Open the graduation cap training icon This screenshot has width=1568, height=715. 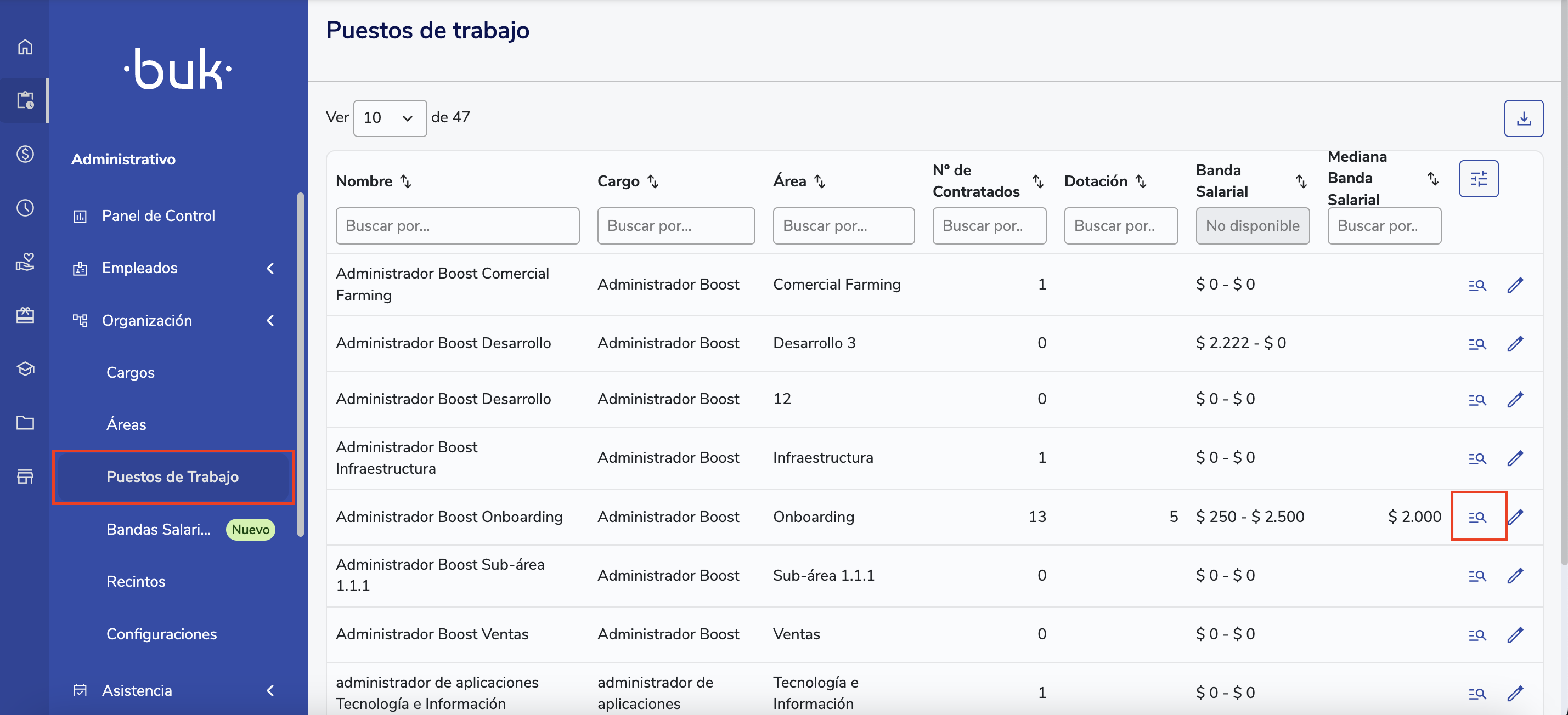tap(25, 369)
